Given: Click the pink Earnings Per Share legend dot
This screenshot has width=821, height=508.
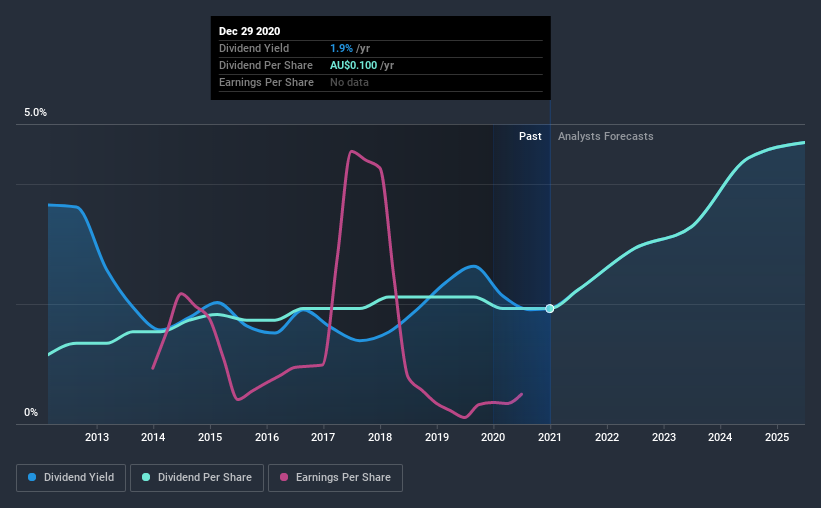Looking at the screenshot, I should coord(284,477).
